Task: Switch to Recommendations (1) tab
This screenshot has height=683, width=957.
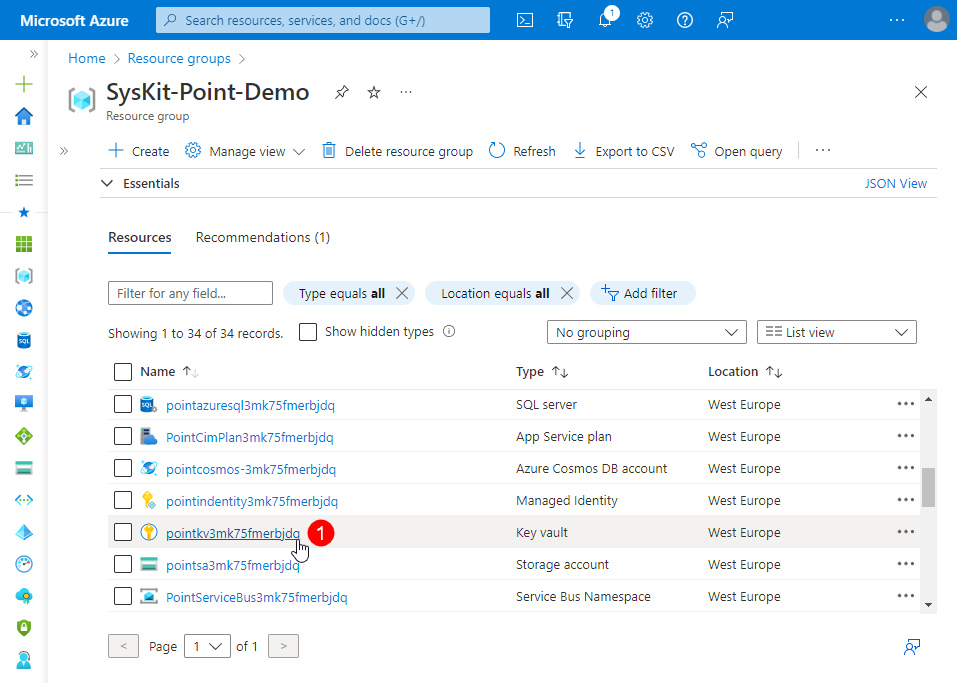Action: click(x=262, y=238)
